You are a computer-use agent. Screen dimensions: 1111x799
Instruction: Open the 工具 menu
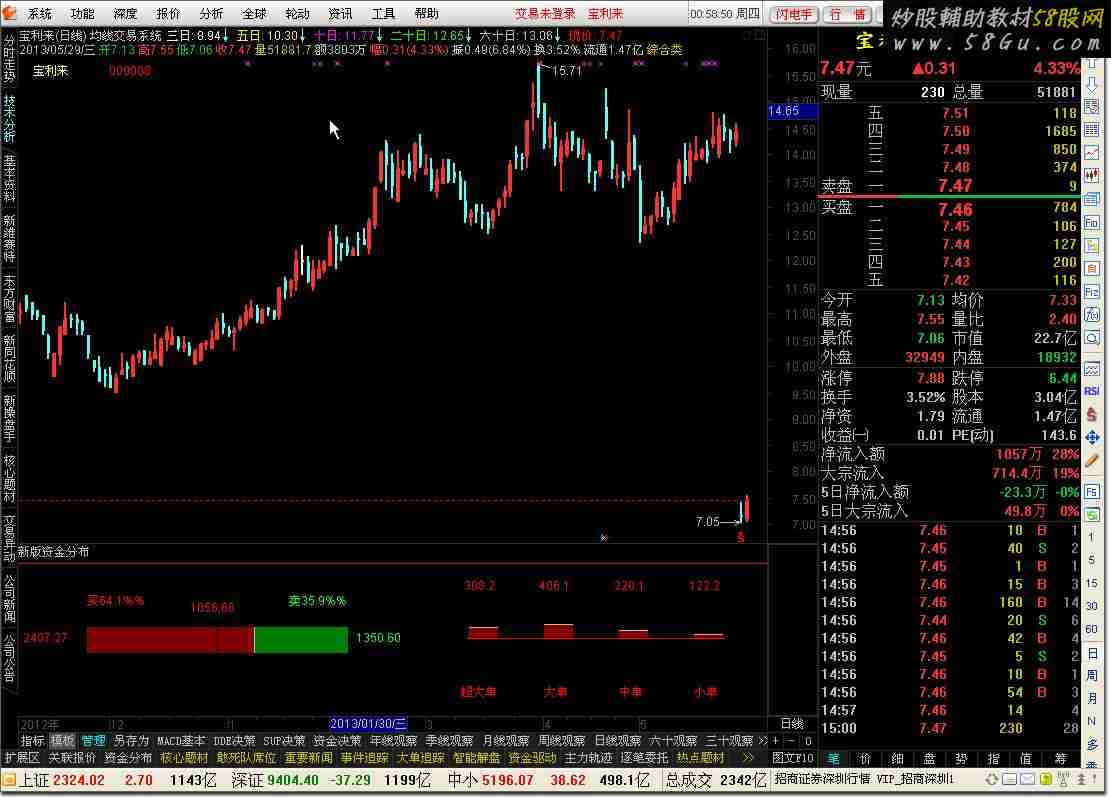[x=383, y=13]
